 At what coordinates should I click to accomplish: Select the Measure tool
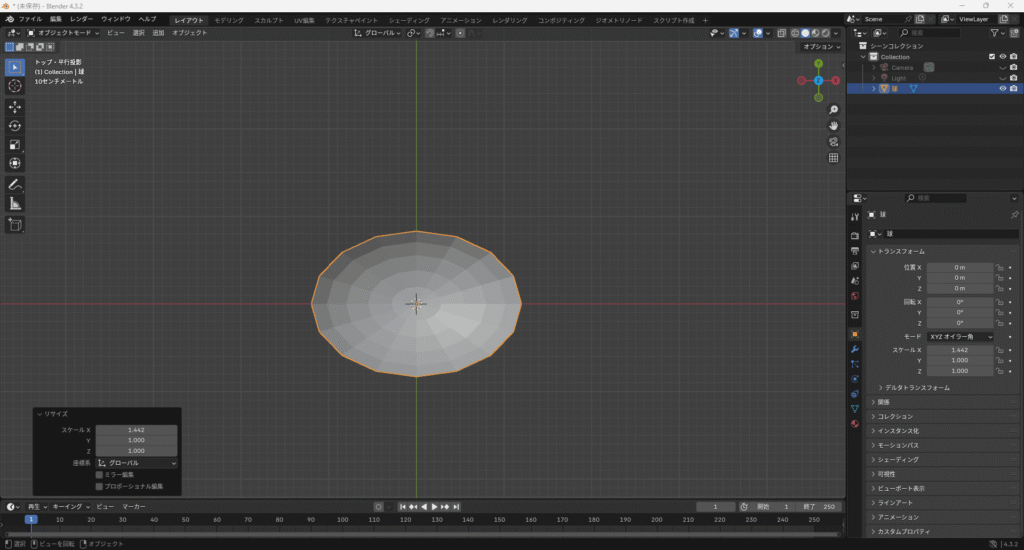[x=15, y=204]
